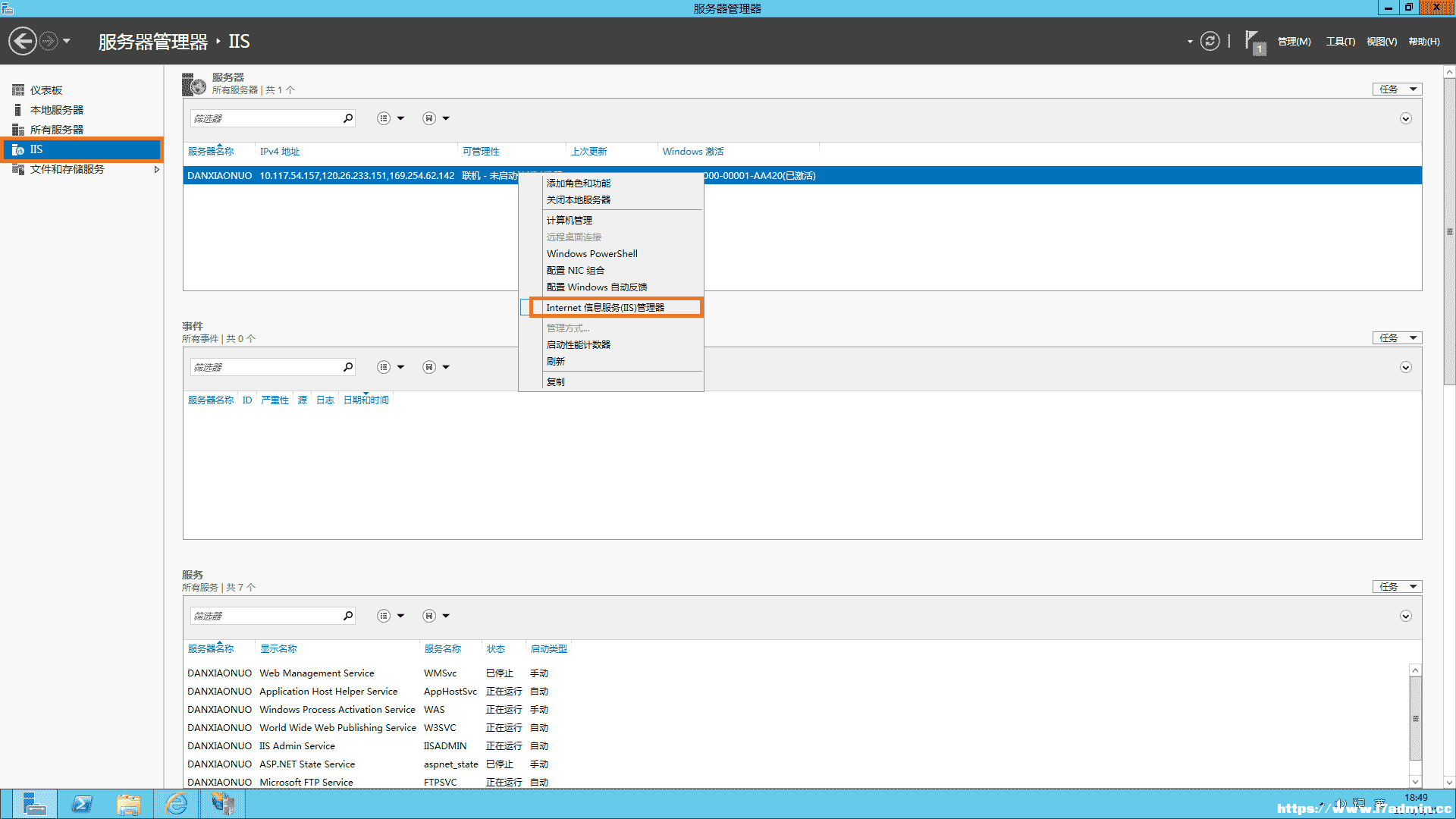1456x819 pixels.
Task: Select the Web Management Service row
Action: [796, 673]
